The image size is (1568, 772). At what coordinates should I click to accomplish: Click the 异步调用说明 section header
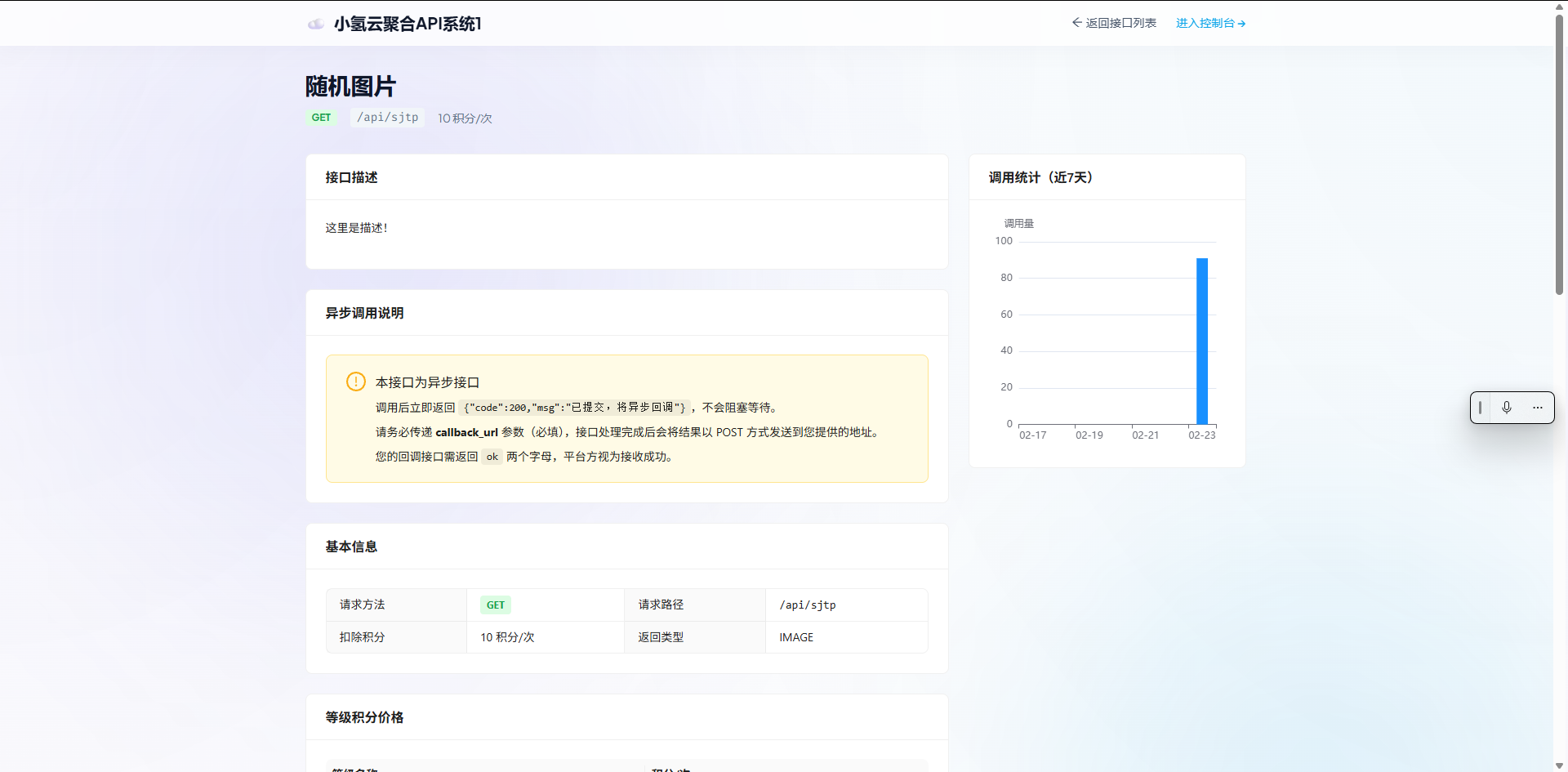coord(363,313)
